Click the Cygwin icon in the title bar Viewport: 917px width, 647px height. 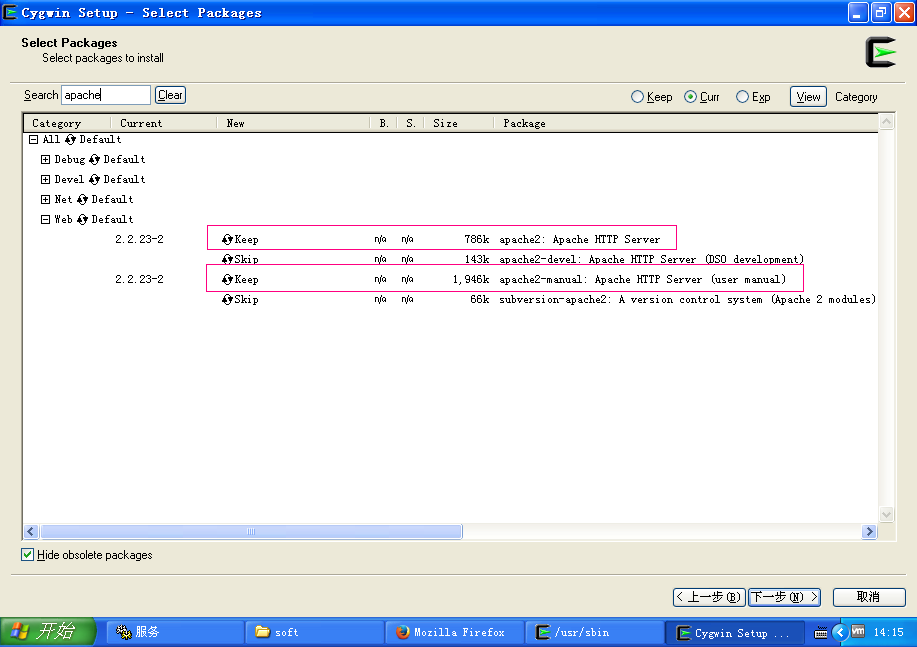coord(10,12)
